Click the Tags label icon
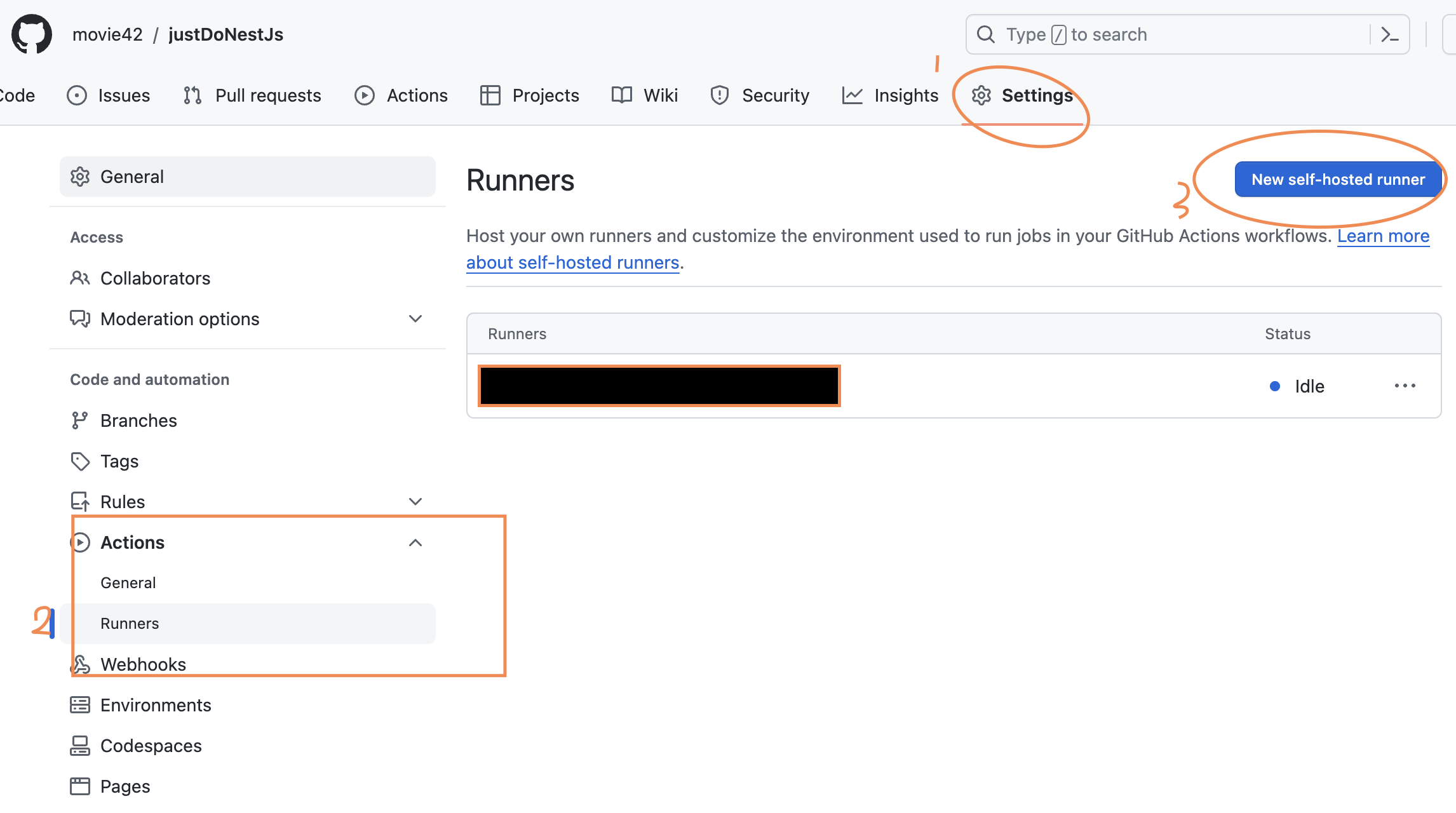 coord(80,461)
